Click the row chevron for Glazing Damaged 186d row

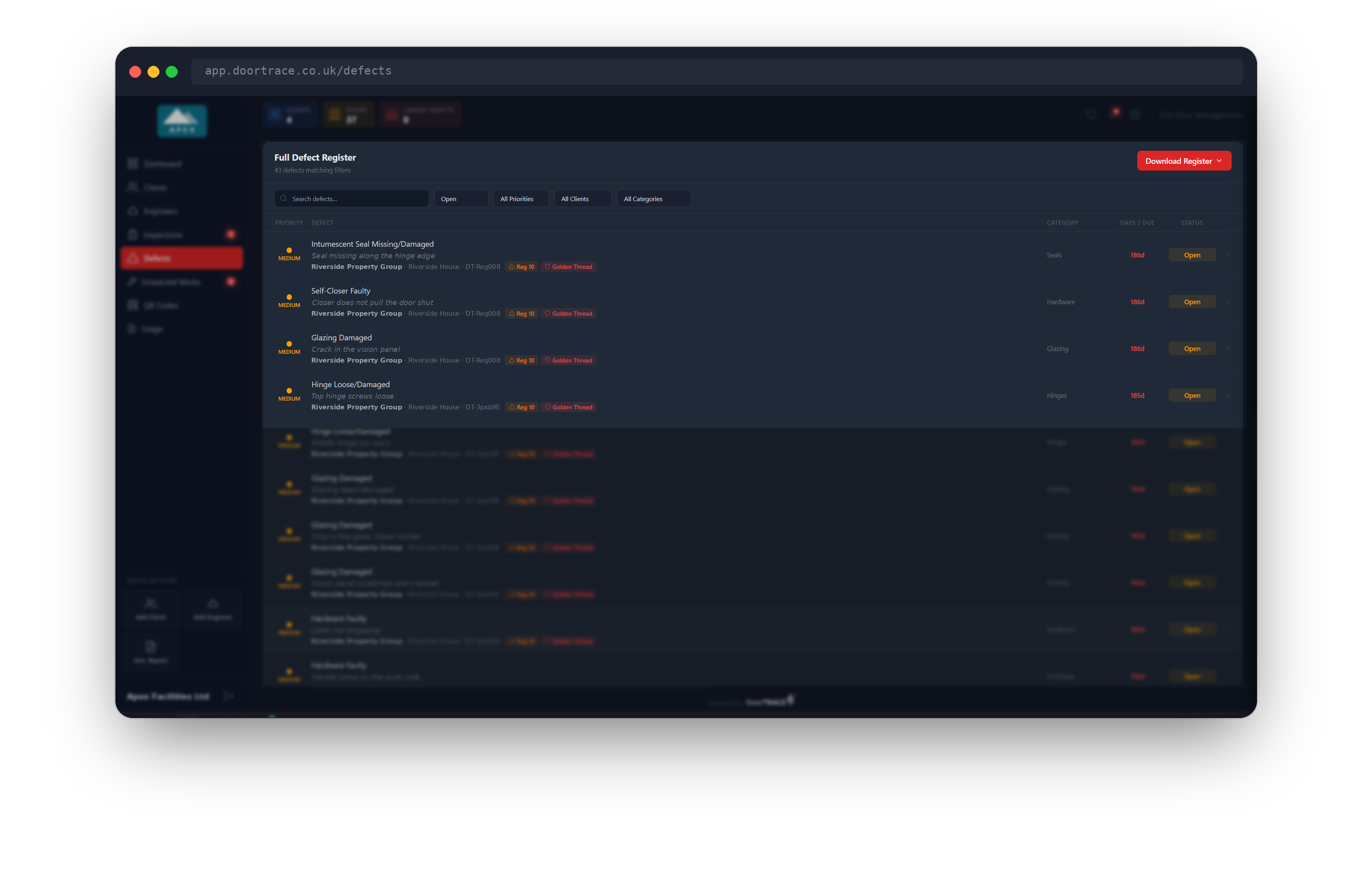(1228, 349)
